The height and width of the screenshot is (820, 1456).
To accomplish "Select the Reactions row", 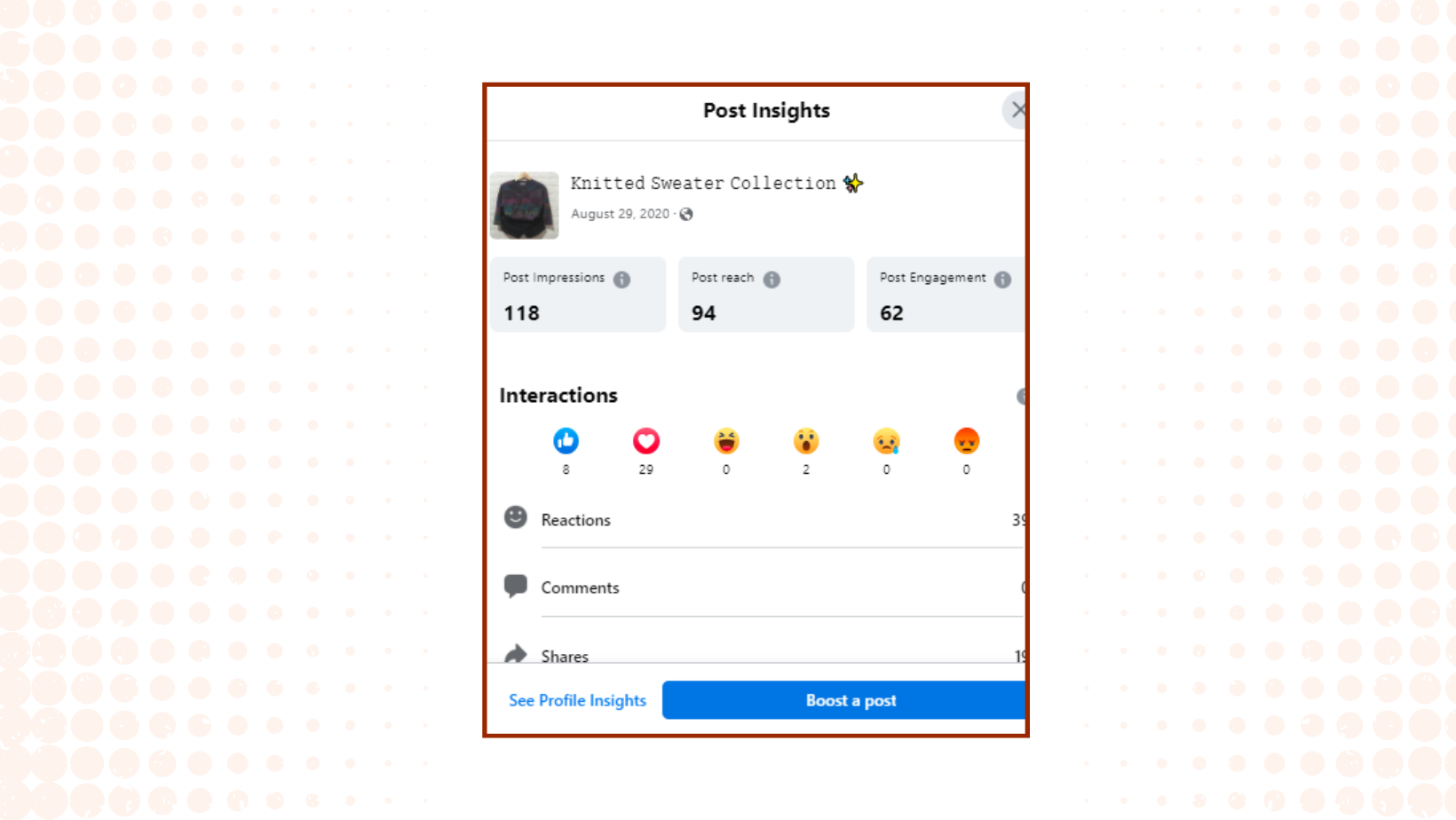I will pos(764,520).
